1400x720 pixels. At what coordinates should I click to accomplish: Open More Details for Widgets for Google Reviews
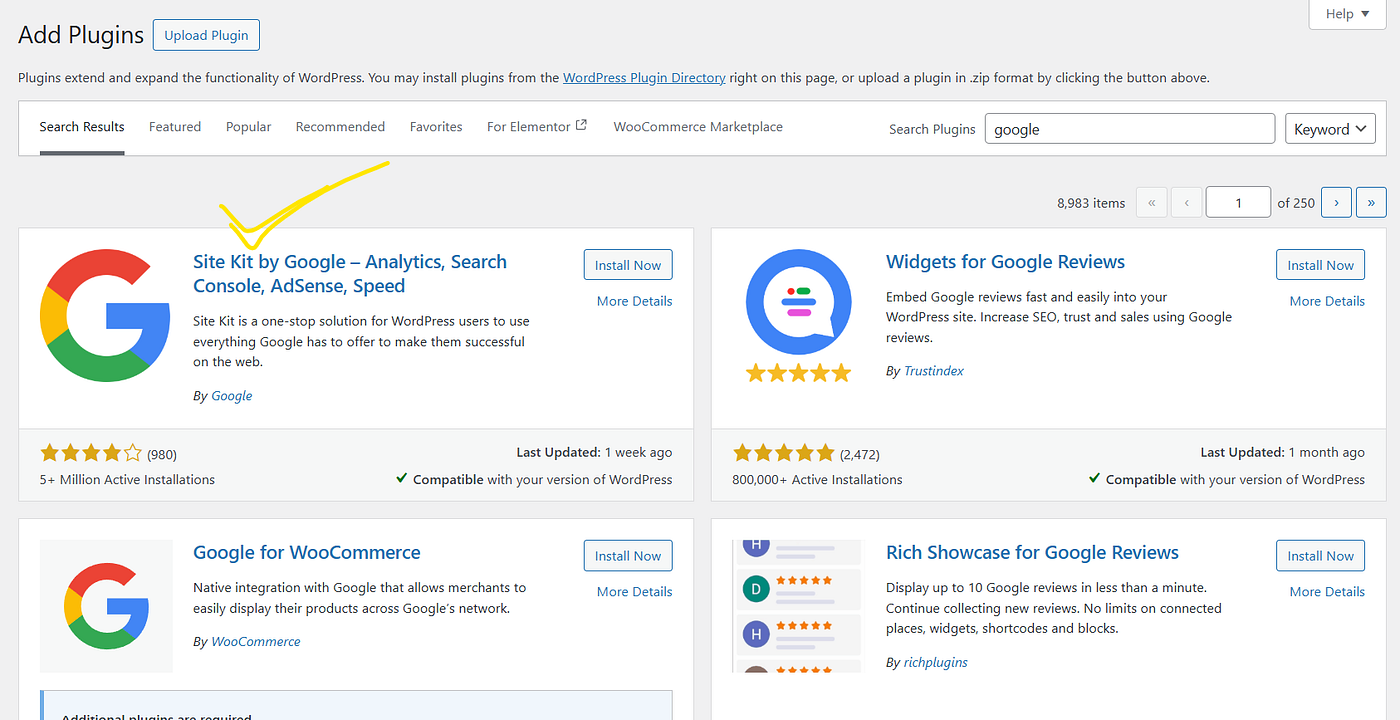[x=1327, y=301]
